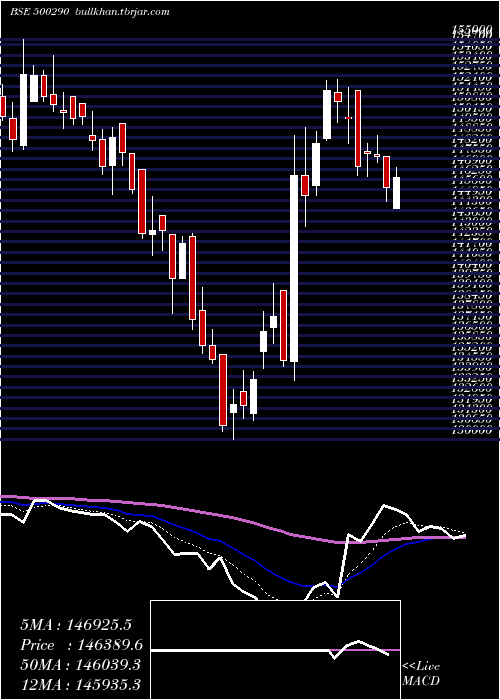Click the 'BSE 500290' ticker text
Image resolution: width=500 pixels, height=700 pixels.
coord(39,12)
